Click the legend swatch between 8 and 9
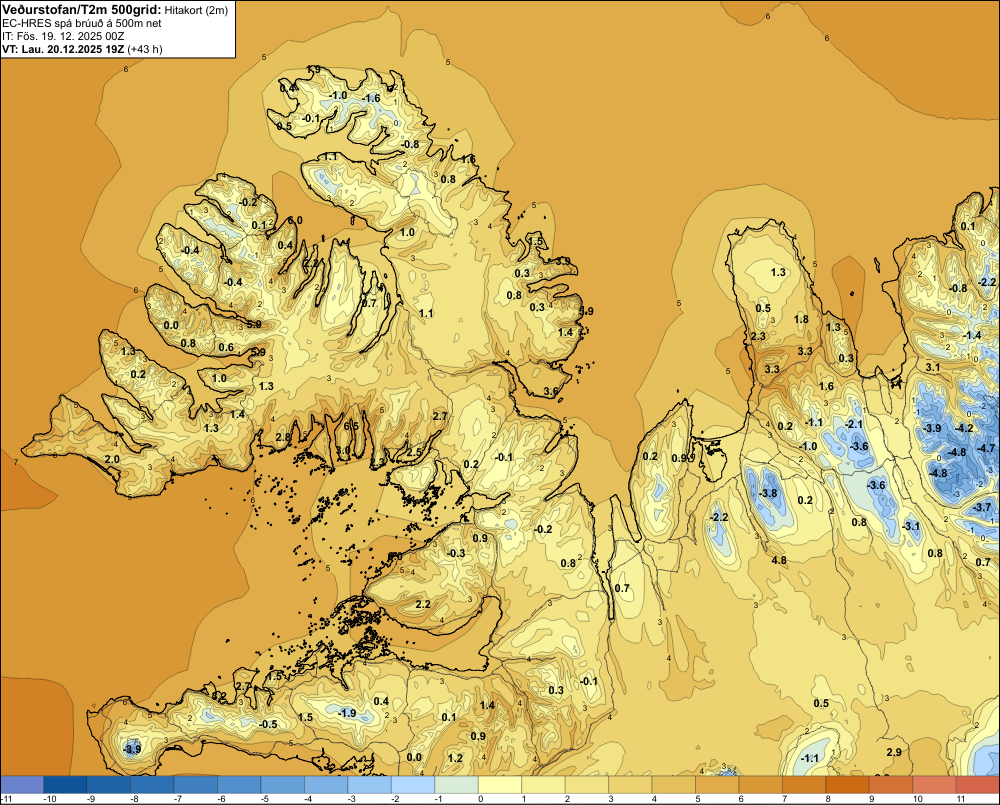1000x805 pixels. click(848, 785)
